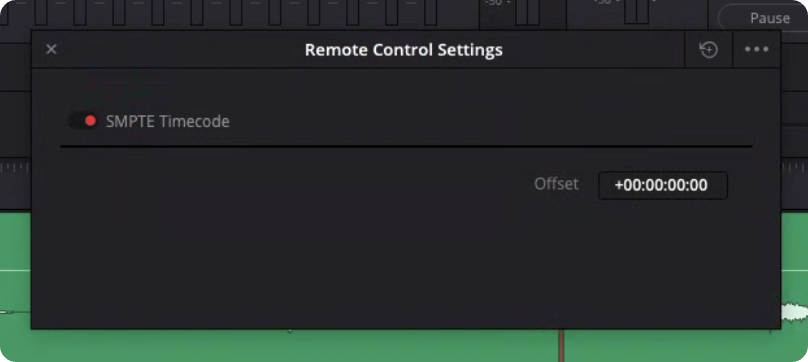808x362 pixels.
Task: Click the Offset label
Action: (556, 184)
